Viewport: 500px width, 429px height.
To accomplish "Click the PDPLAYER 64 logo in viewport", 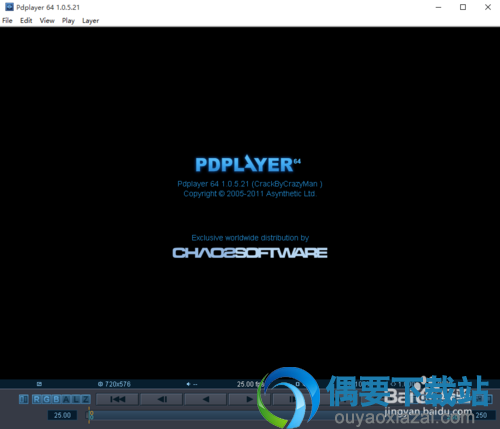I will coord(248,164).
